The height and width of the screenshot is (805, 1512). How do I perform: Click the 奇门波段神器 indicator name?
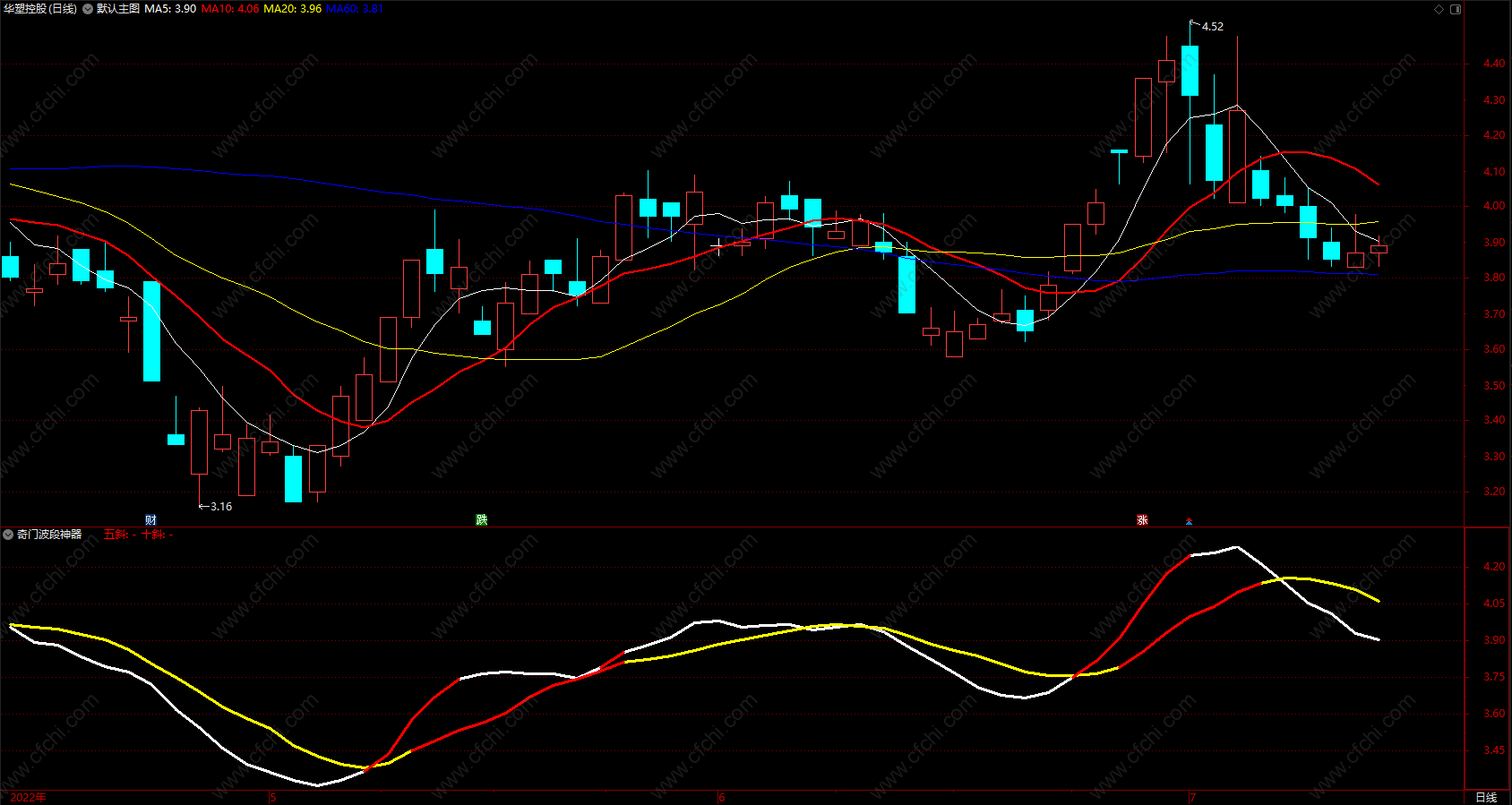pos(49,535)
